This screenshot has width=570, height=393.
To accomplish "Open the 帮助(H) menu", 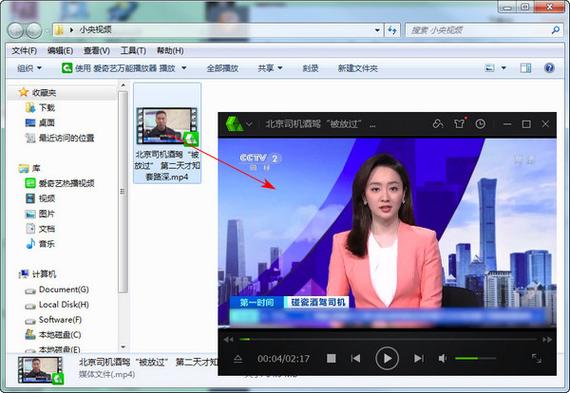I will [x=170, y=51].
